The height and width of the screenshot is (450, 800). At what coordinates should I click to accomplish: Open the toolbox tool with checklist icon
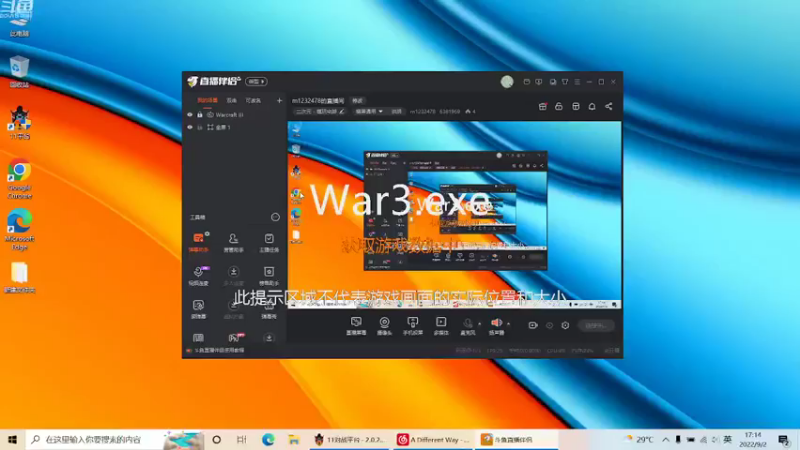(x=269, y=242)
